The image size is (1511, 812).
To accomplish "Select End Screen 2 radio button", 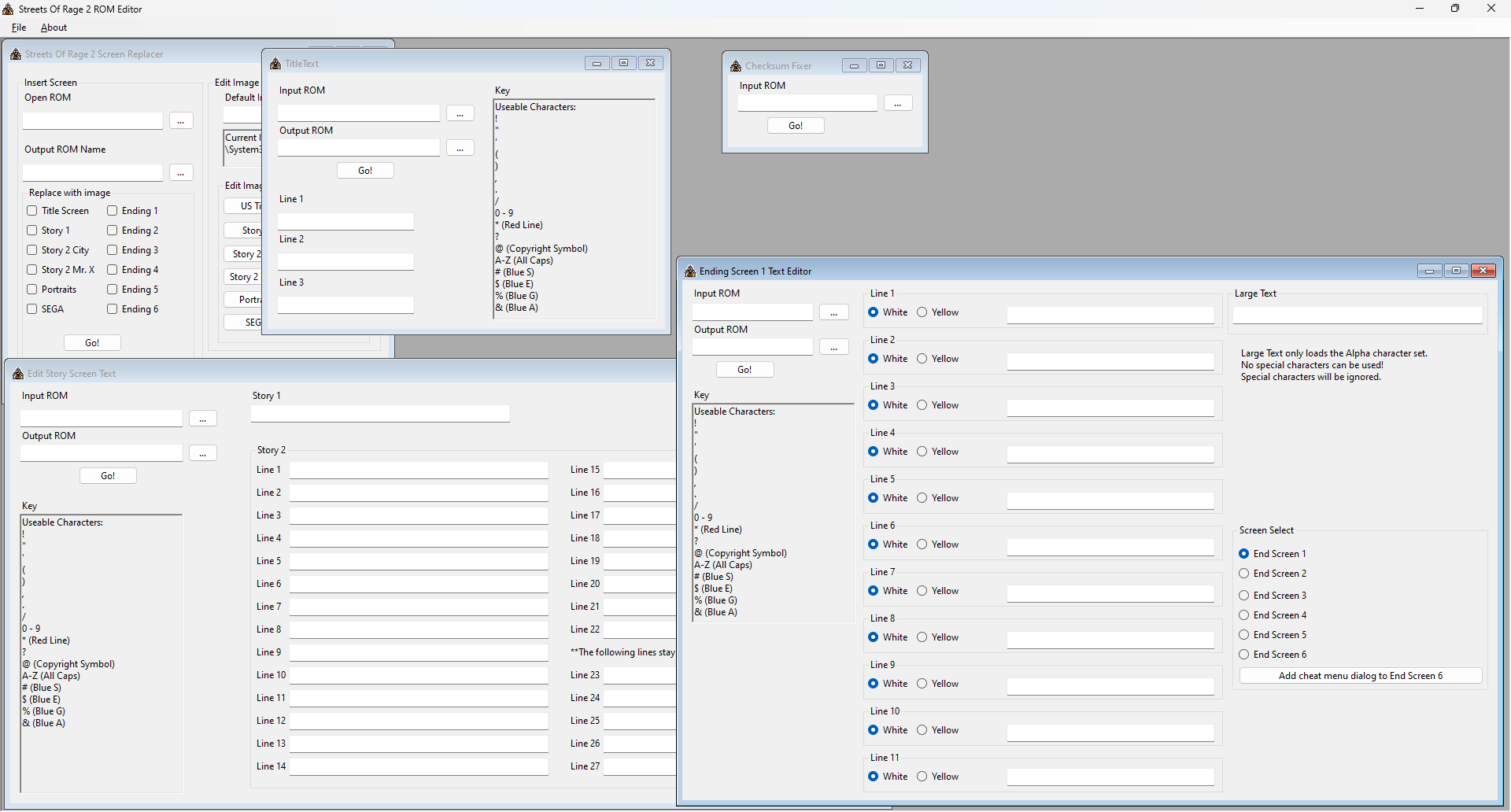I will [x=1244, y=574].
